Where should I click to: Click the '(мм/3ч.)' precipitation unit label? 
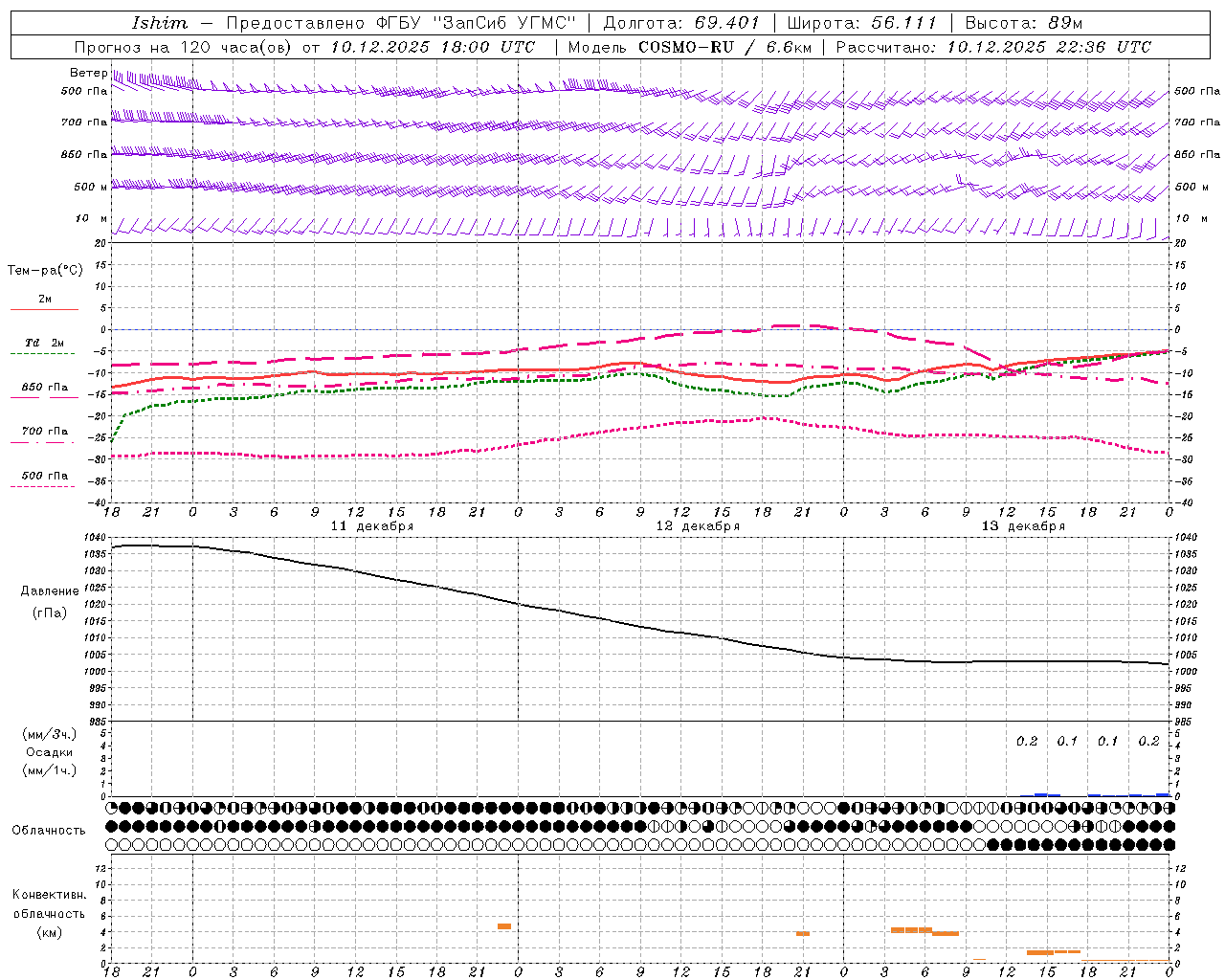pyautogui.click(x=50, y=734)
